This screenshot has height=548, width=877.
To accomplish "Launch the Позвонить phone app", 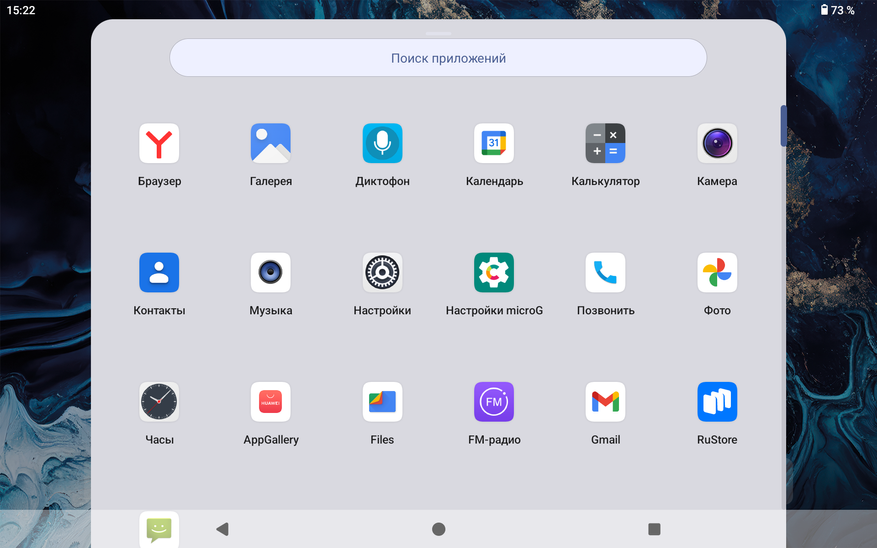I will coord(605,273).
